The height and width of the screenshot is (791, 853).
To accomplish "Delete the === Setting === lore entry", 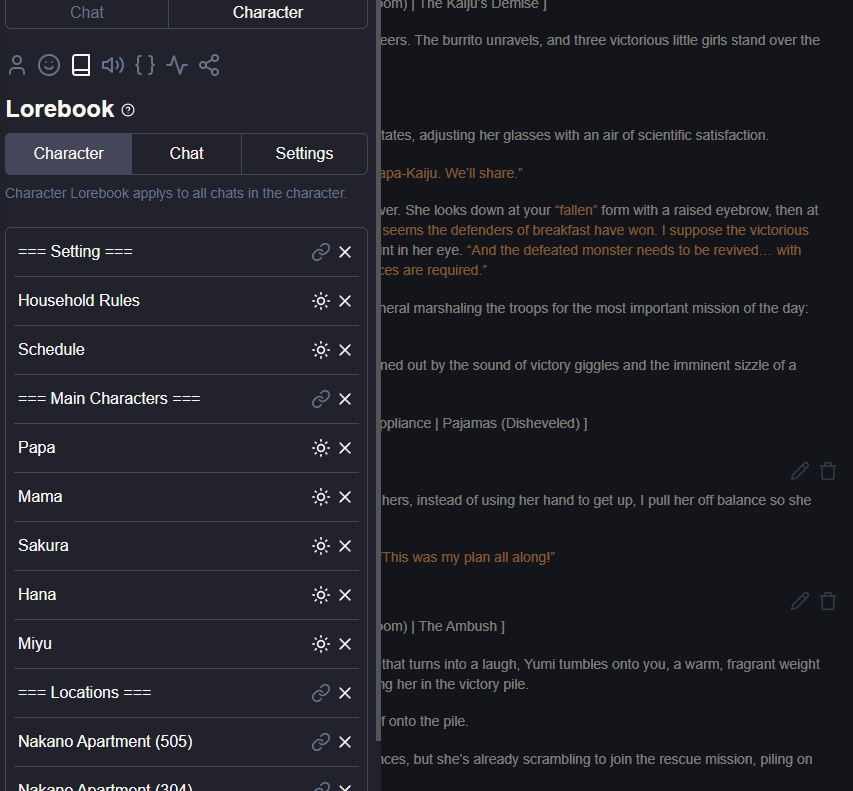I will point(345,252).
